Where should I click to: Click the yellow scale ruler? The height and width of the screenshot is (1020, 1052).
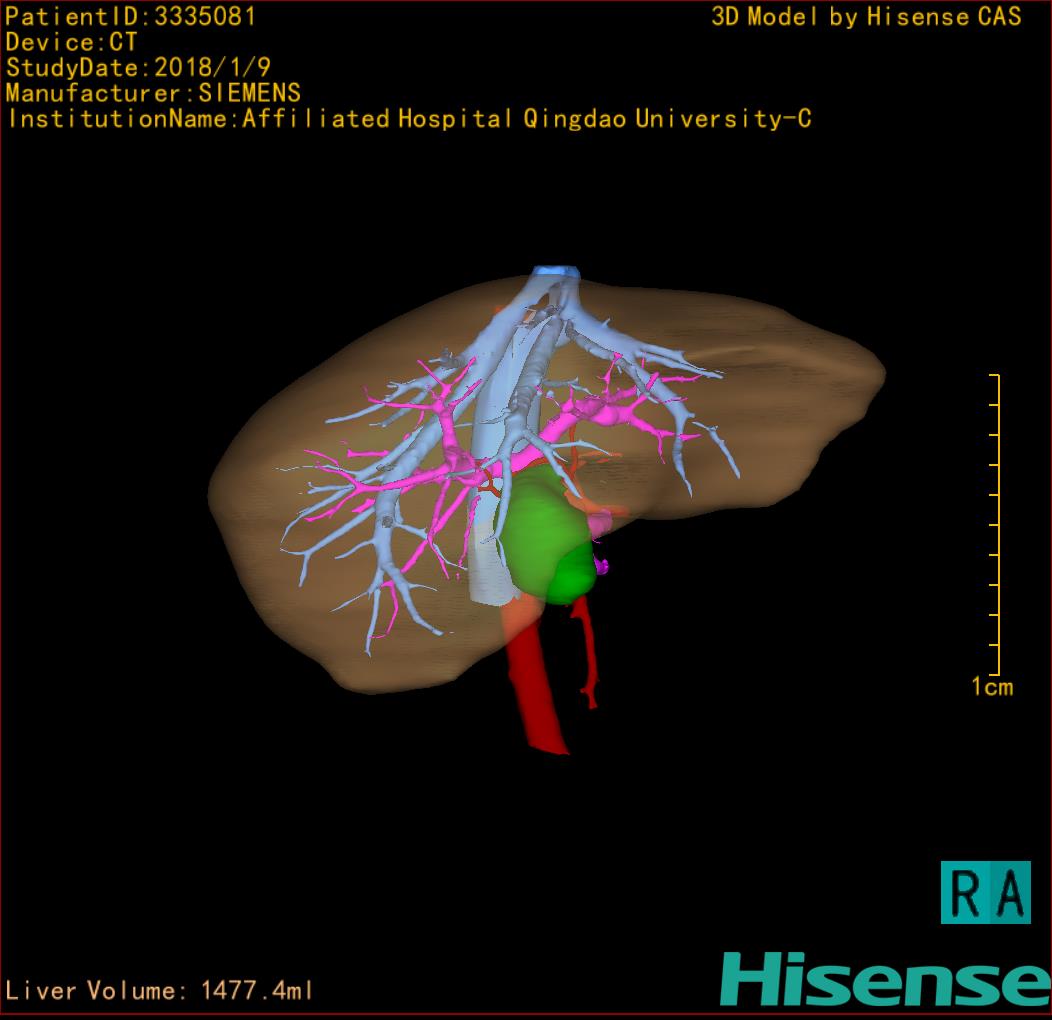(995, 525)
